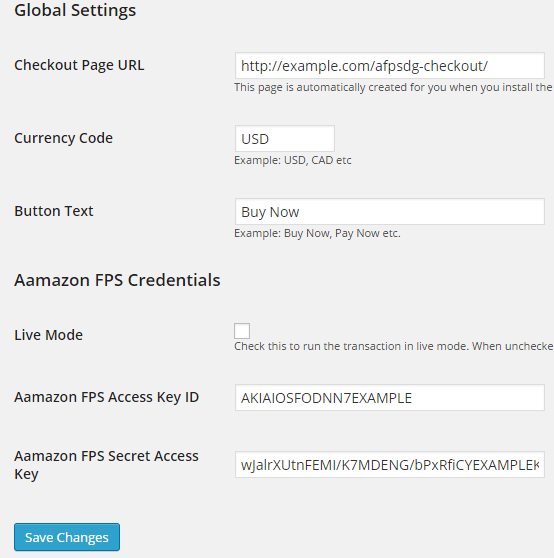
Task: Click the Live Mode description text
Action: [394, 346]
